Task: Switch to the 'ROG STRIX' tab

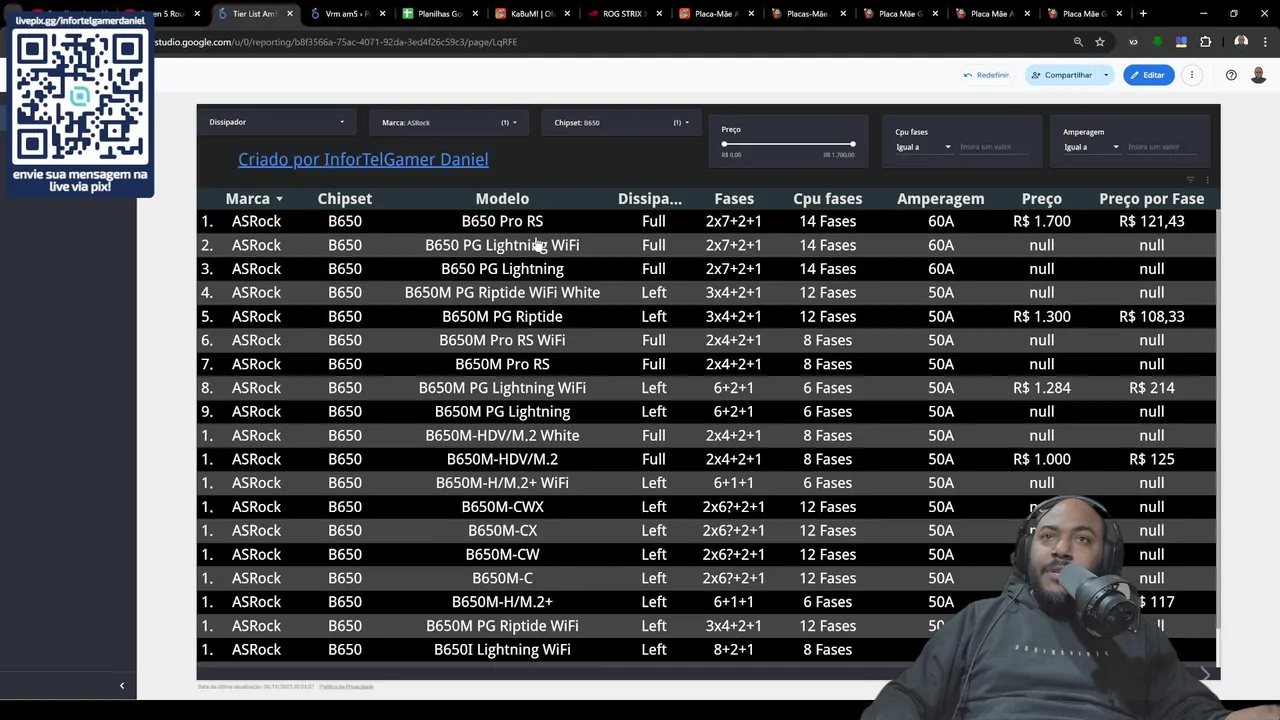Action: point(622,14)
